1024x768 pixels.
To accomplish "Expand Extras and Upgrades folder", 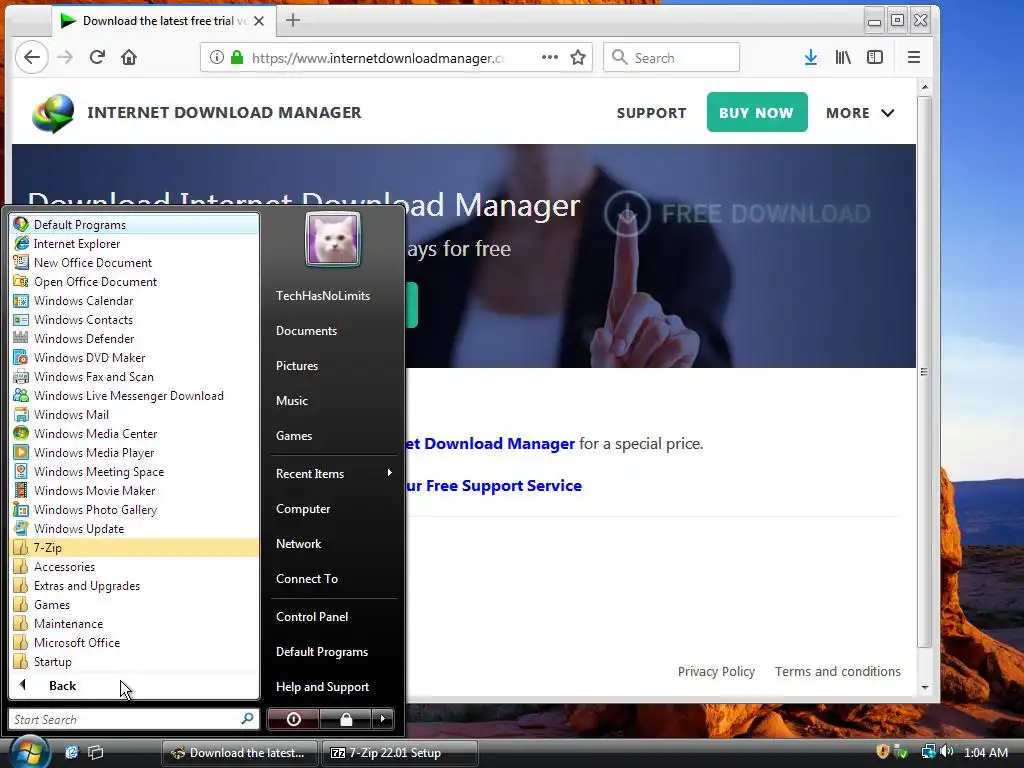I will coord(134,585).
